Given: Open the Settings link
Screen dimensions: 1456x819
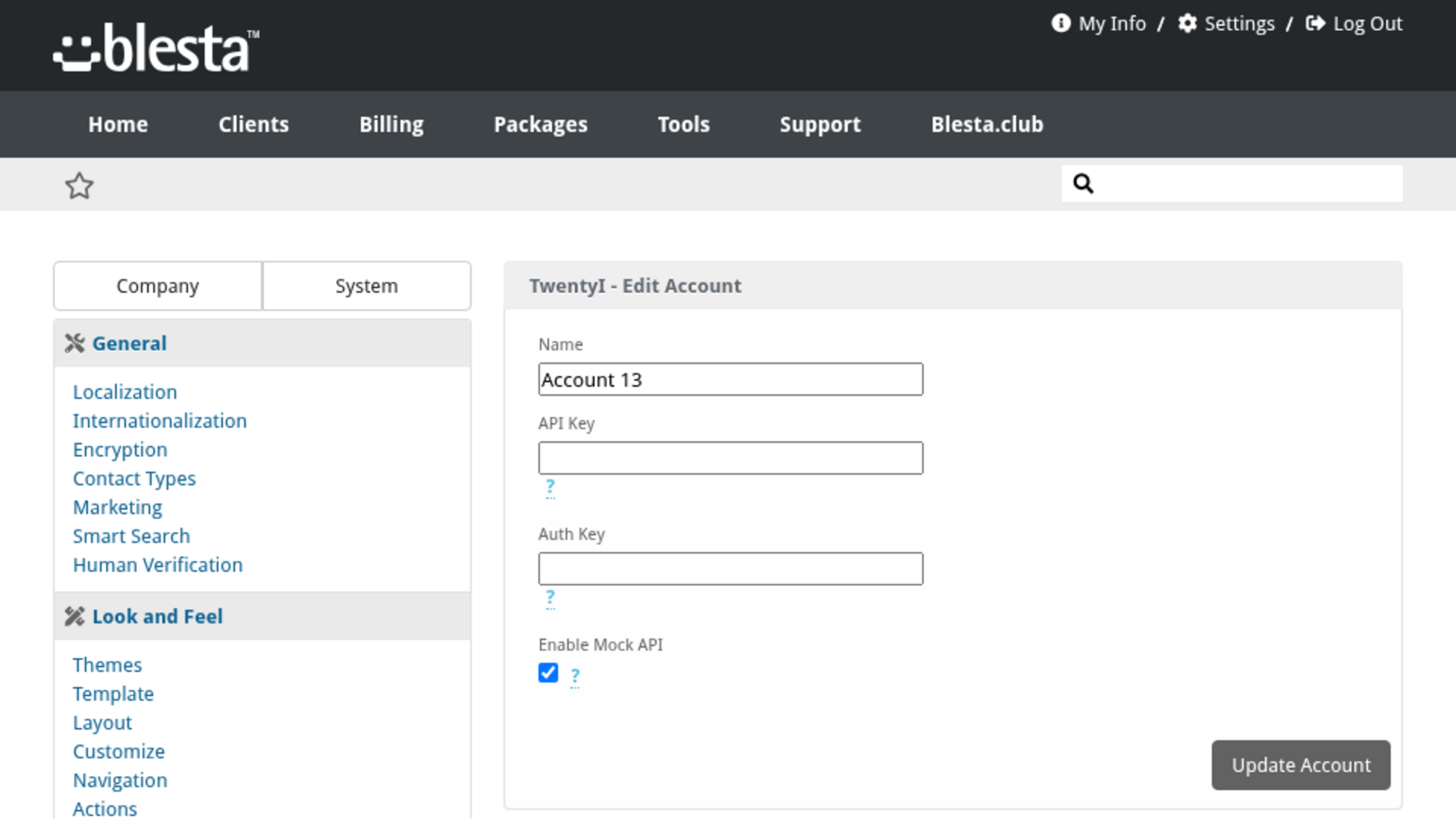Looking at the screenshot, I should 1239,24.
